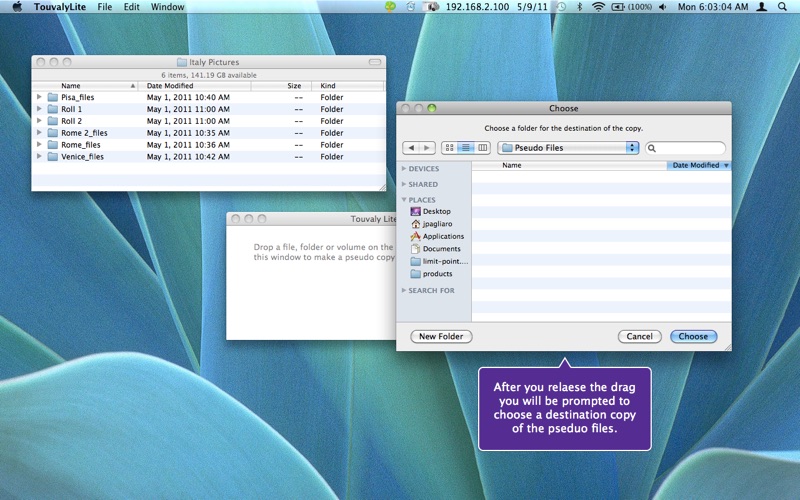Image resolution: width=800 pixels, height=500 pixels.
Task: Expand the Rome_files folder
Action: click(x=39, y=144)
